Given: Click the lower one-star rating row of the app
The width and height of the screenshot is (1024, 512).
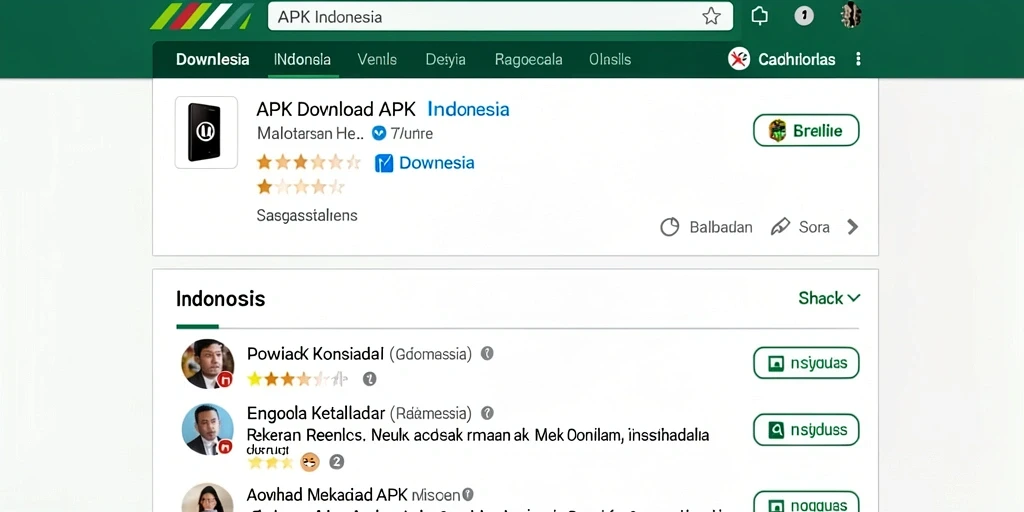Looking at the screenshot, I should click(x=300, y=187).
